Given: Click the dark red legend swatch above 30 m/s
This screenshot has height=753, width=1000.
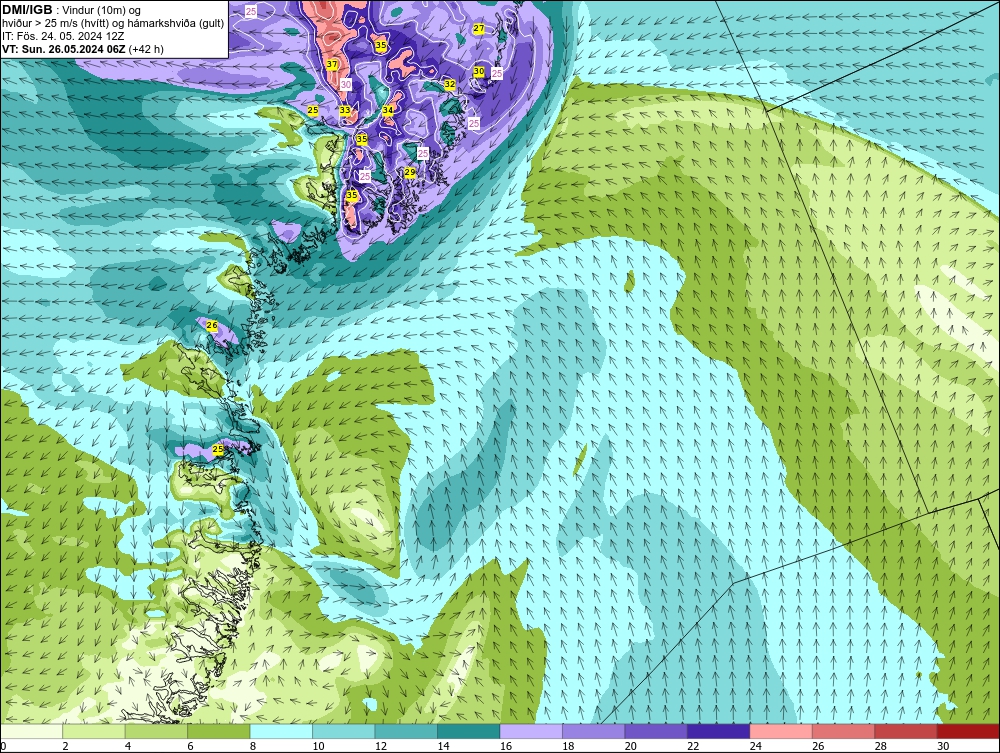Looking at the screenshot, I should coord(969,731).
